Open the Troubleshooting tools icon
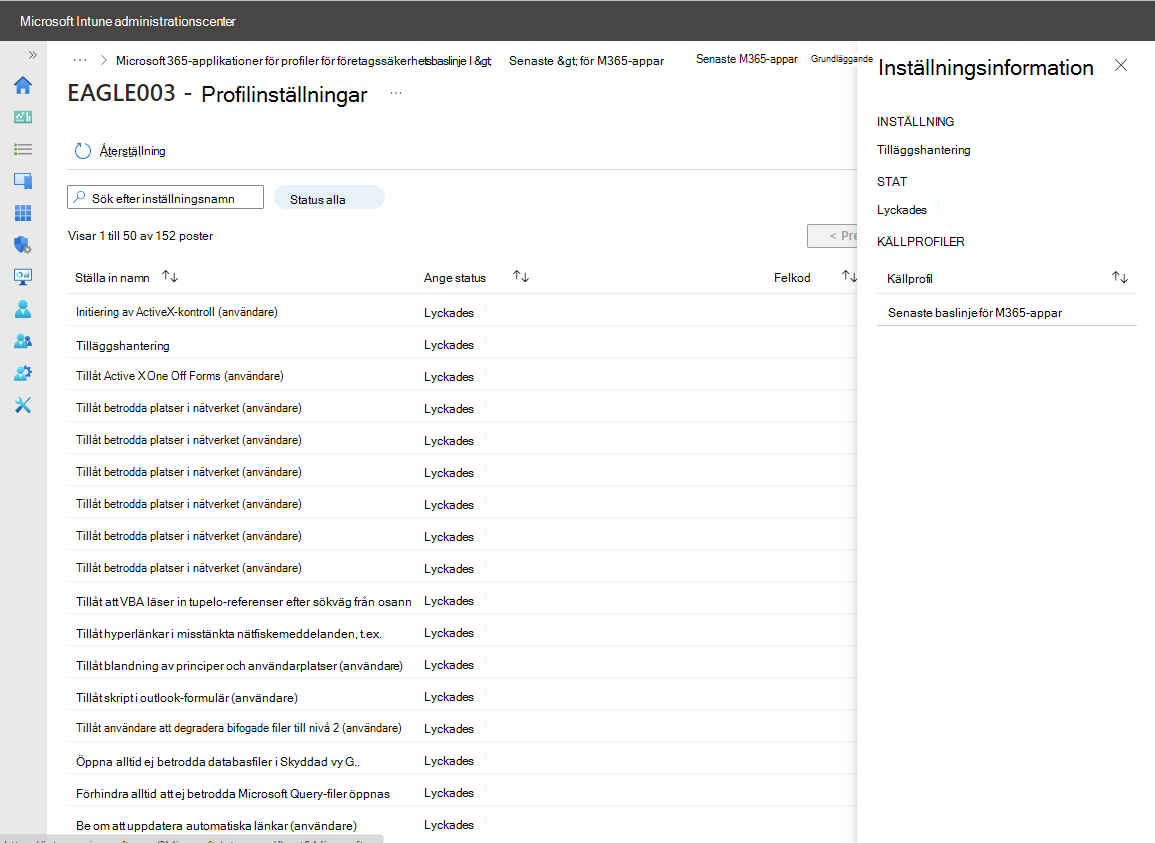 tap(23, 405)
